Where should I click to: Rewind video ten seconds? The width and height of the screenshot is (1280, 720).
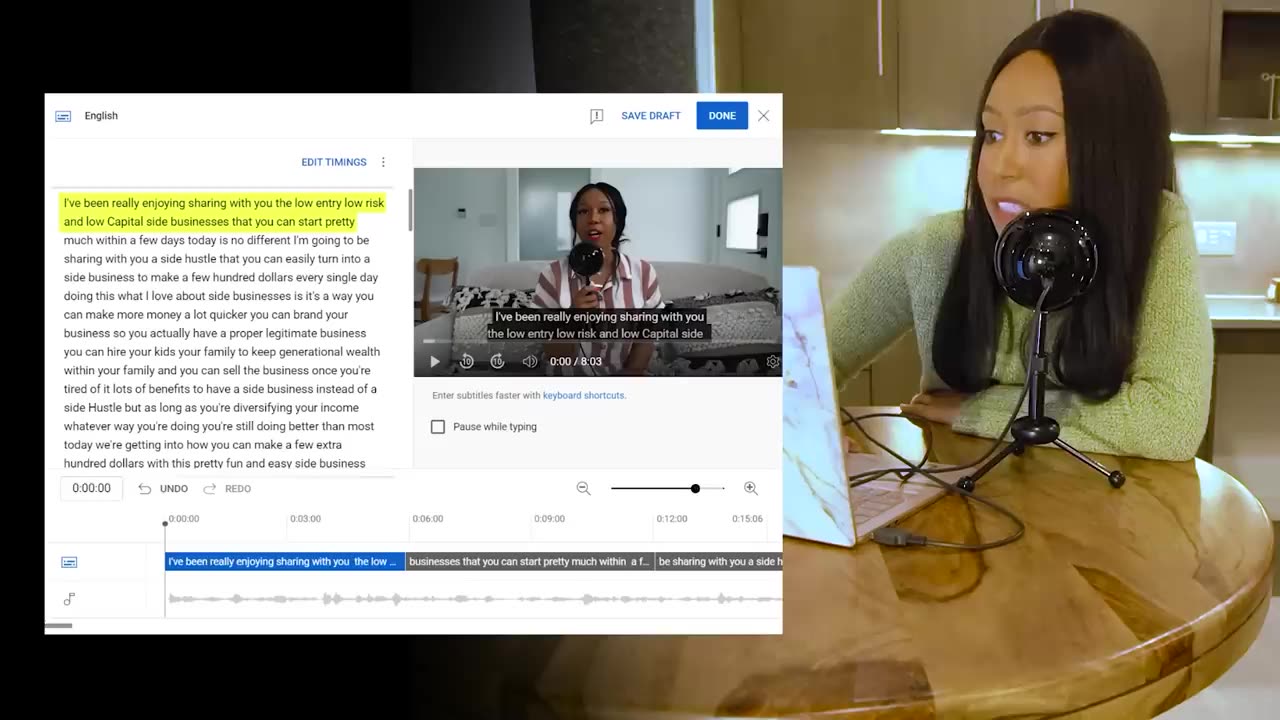(466, 362)
